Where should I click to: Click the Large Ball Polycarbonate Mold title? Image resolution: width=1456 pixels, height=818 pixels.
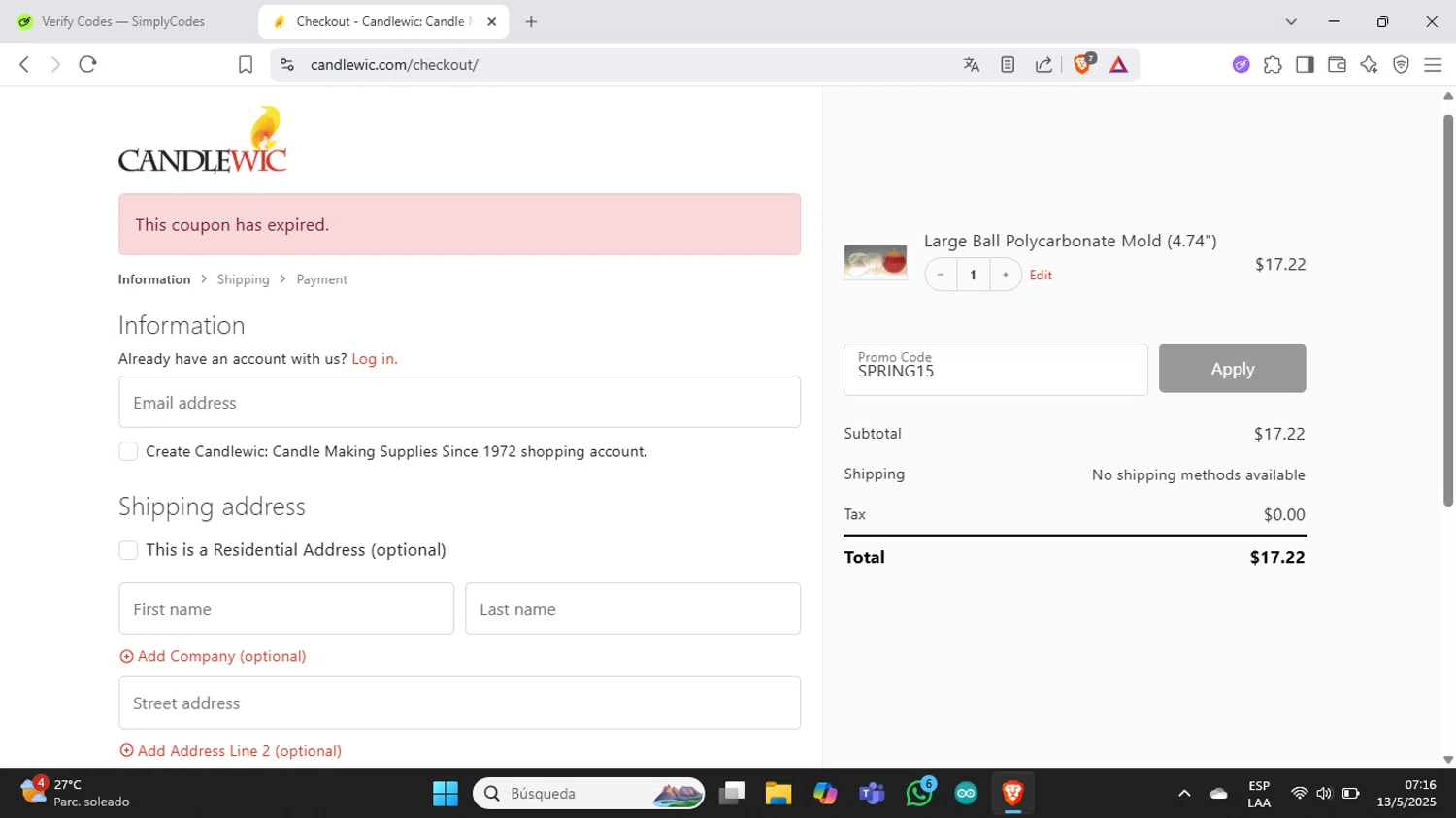click(1070, 241)
